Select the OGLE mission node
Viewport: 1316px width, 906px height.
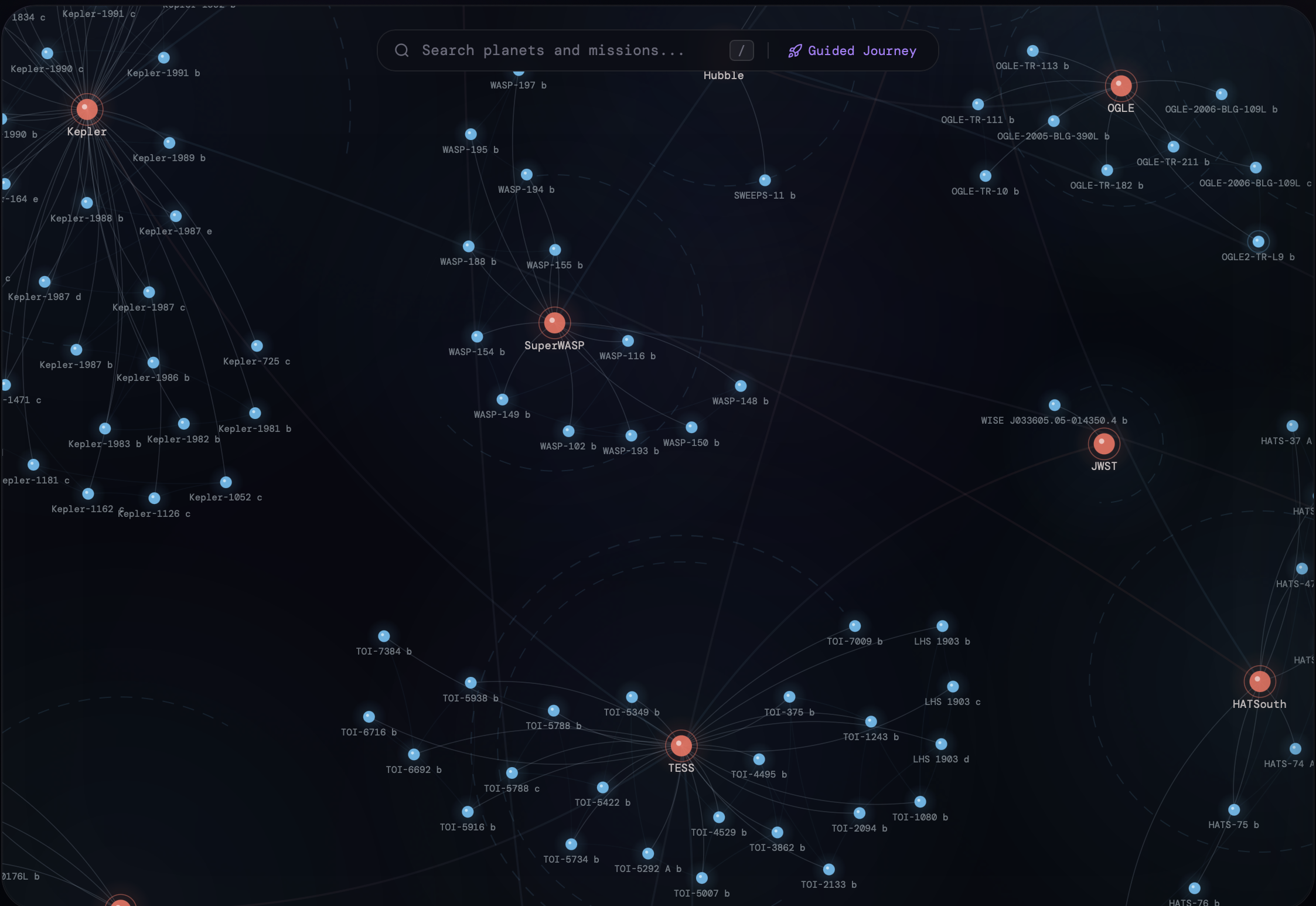1121,86
